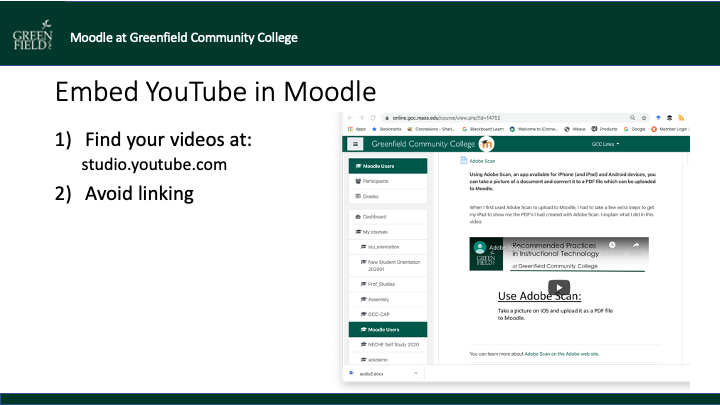Click the browser forward arrow
Image resolution: width=720 pixels, height=405 pixels.
coord(361,118)
